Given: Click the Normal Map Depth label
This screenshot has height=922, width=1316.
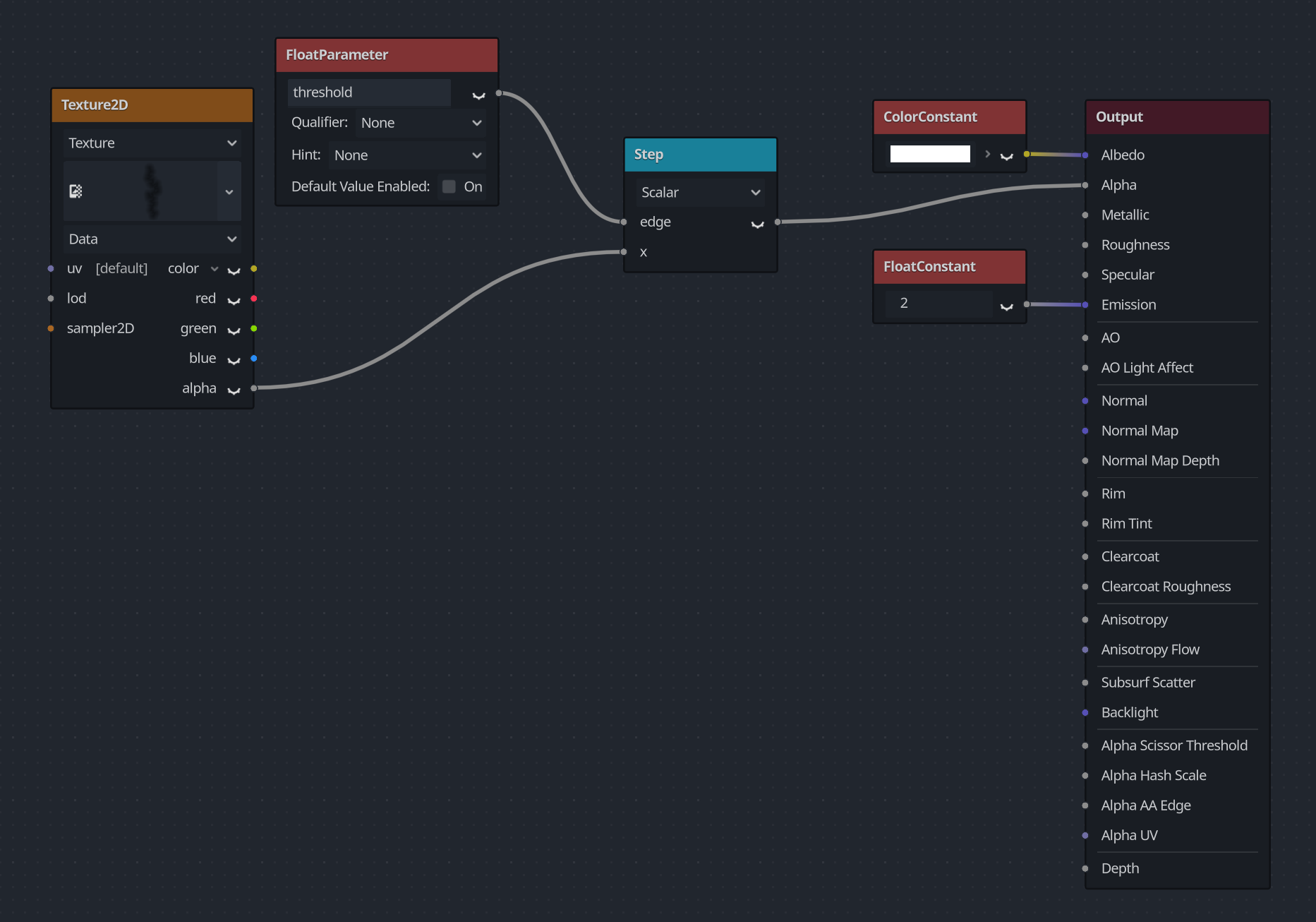Looking at the screenshot, I should 1160,461.
